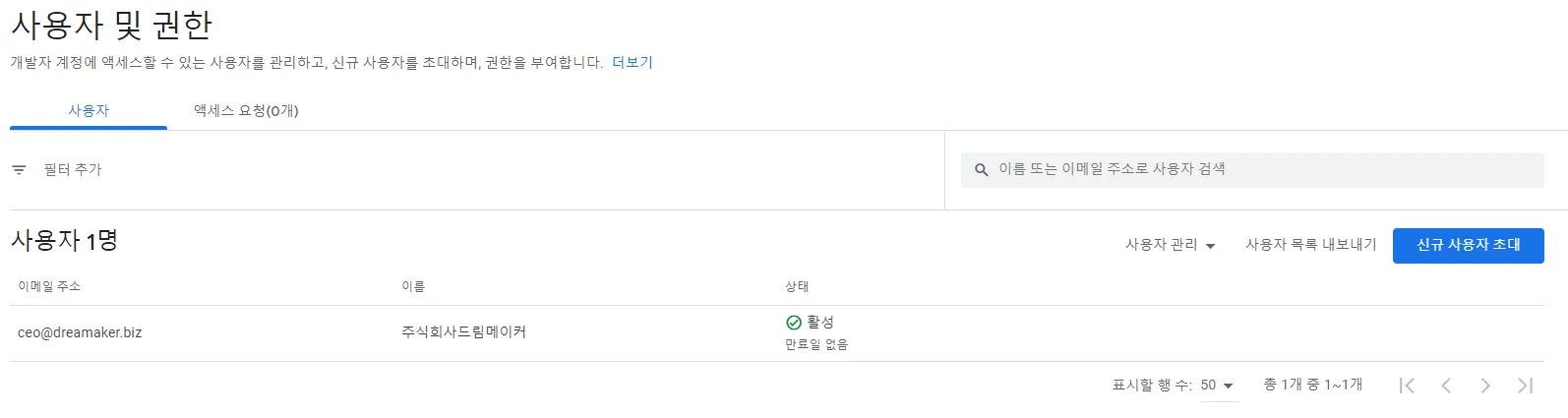The image size is (1568, 418).
Task: Go to previous page arrow
Action: pos(1446,386)
